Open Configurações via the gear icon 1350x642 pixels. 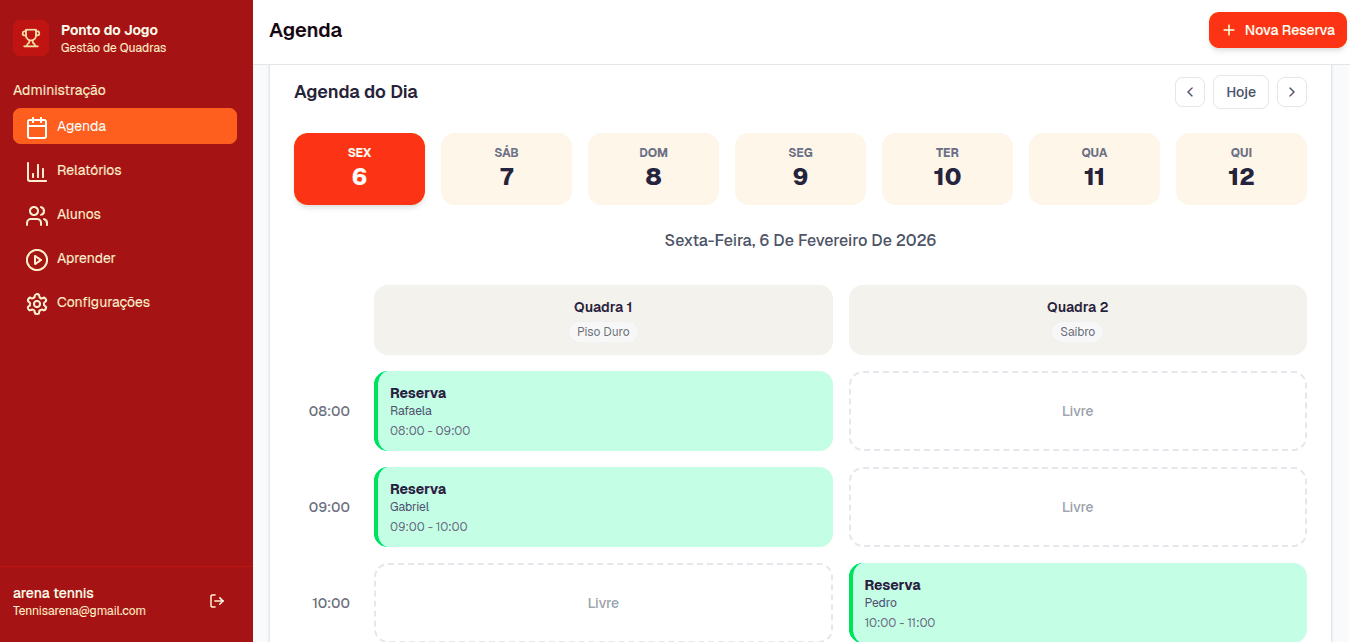pyautogui.click(x=37, y=302)
